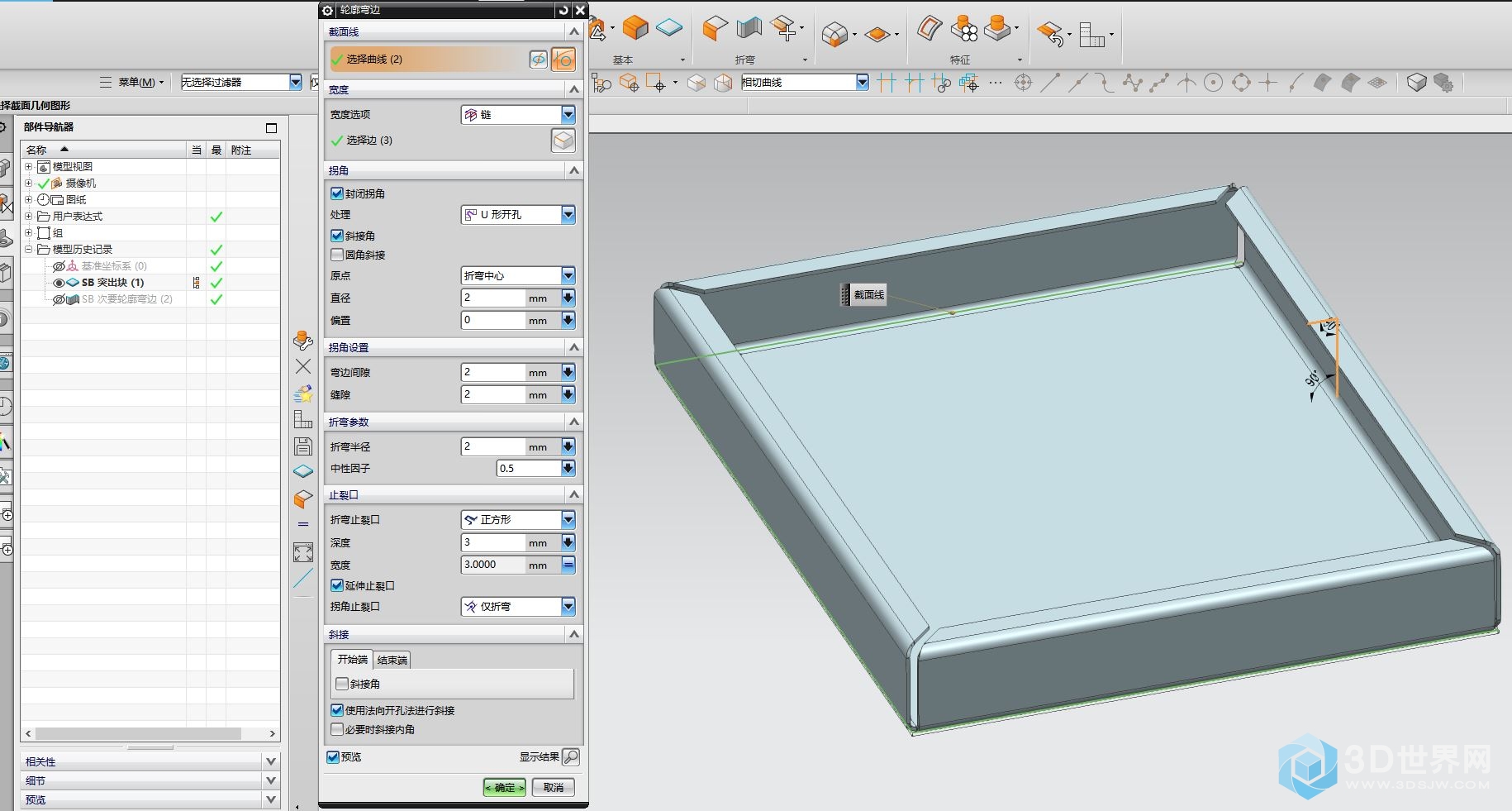Enable the 必要时斜接内角 checkbox
Image resolution: width=1512 pixels, height=811 pixels.
[337, 729]
